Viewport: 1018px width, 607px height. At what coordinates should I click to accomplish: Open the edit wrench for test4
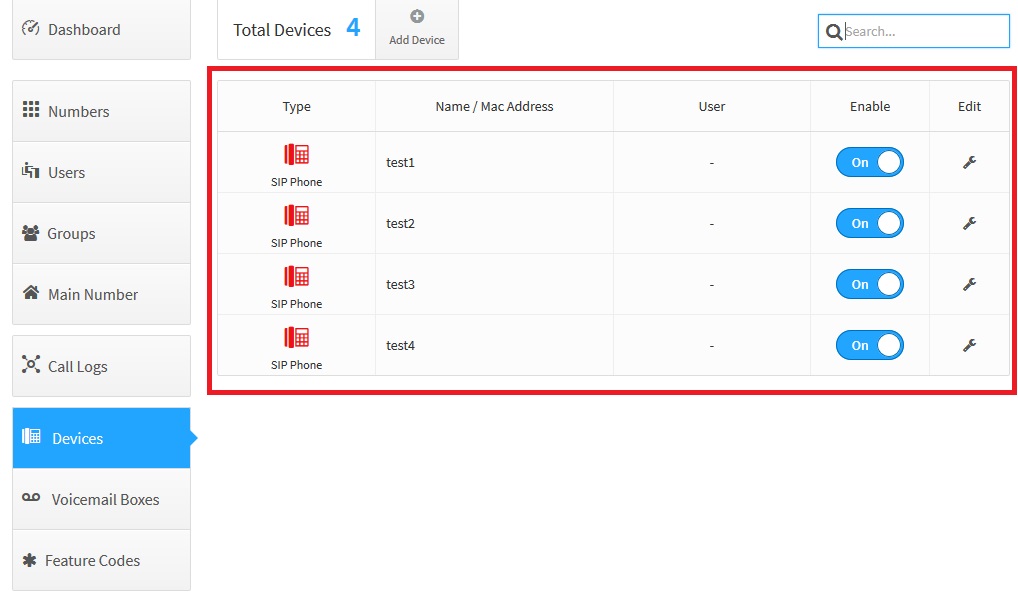969,345
